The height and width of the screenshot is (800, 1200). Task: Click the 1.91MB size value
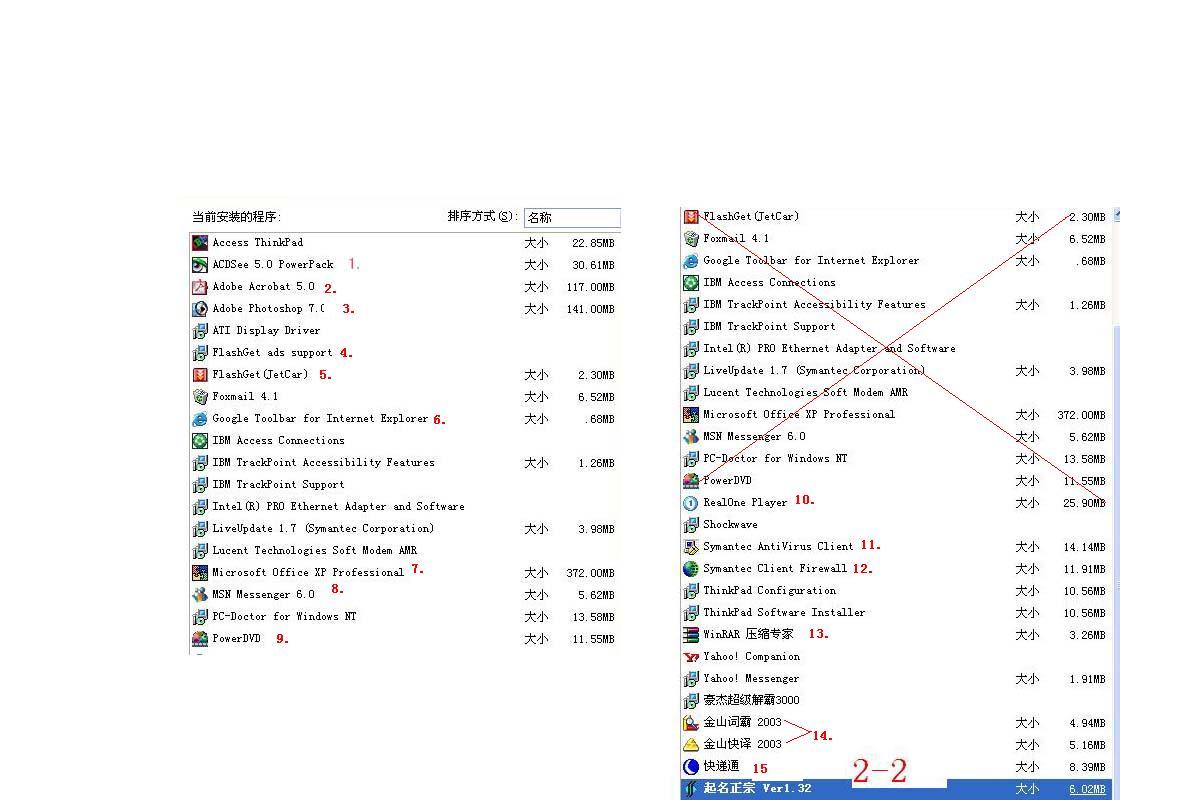1087,679
